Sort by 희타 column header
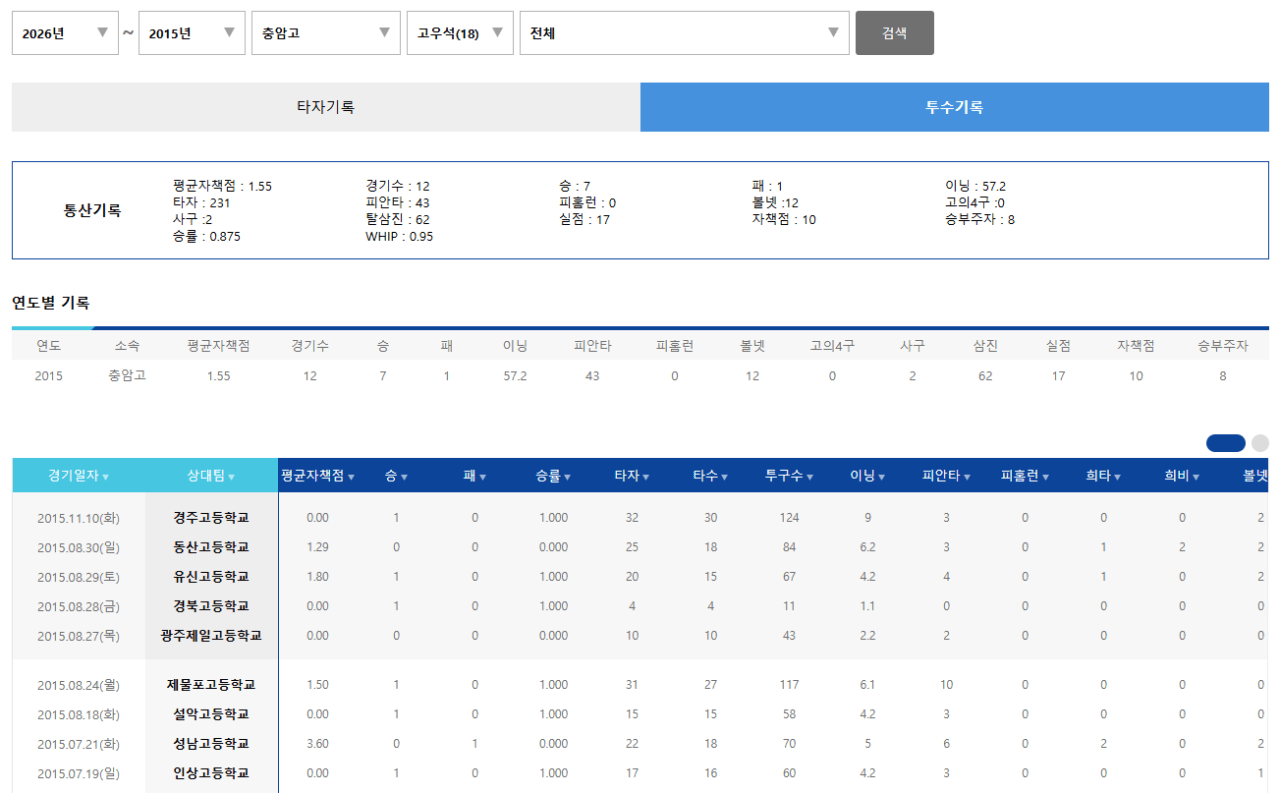Viewport: 1280px width, 793px height. click(x=1103, y=476)
